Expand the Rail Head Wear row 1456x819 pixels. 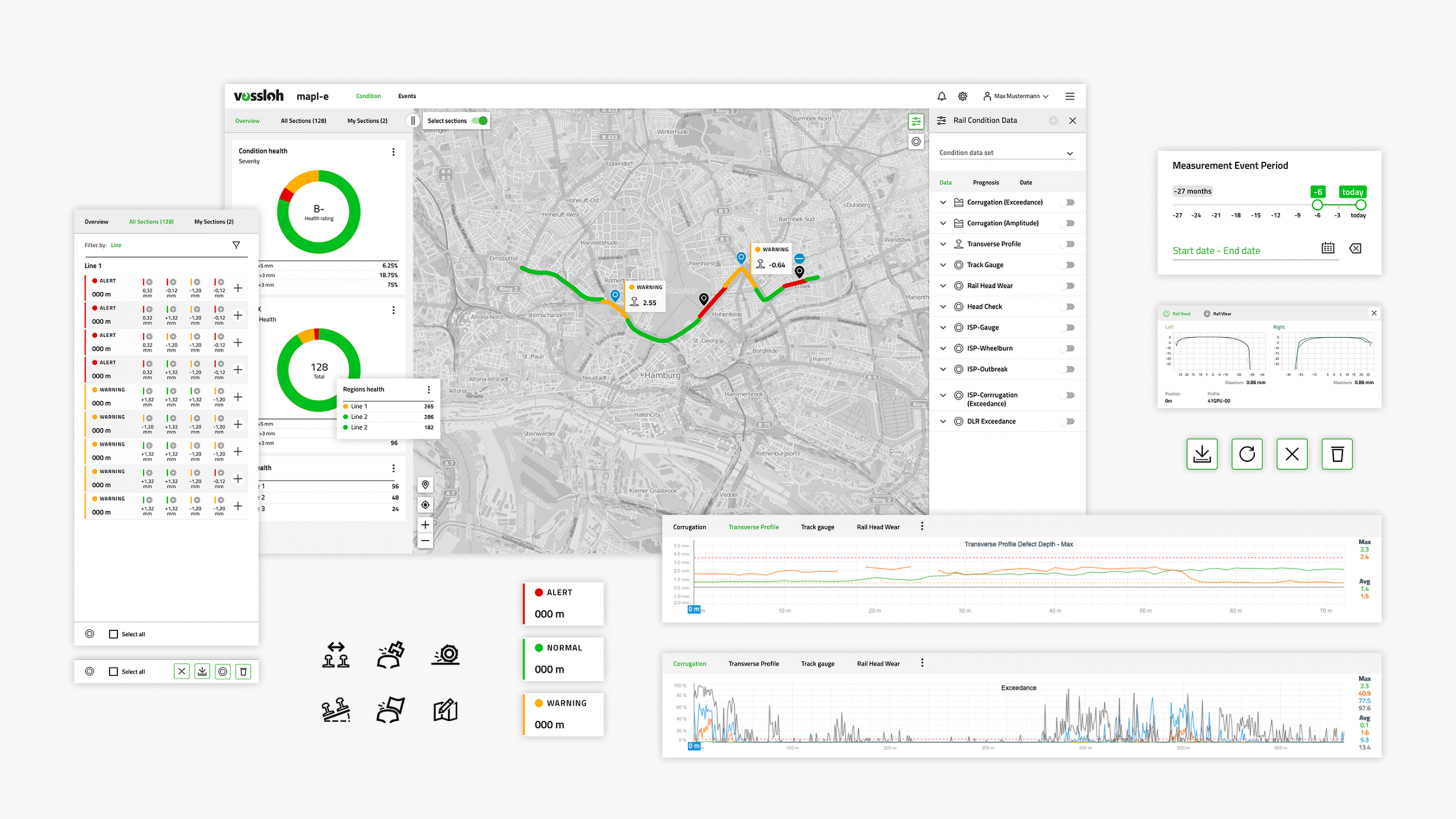click(943, 286)
